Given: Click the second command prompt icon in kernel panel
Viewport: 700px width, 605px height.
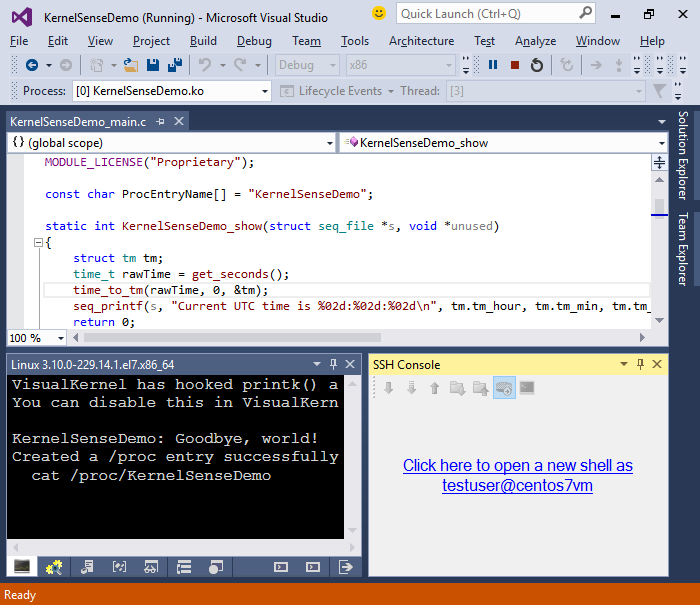Looking at the screenshot, I should [x=313, y=567].
